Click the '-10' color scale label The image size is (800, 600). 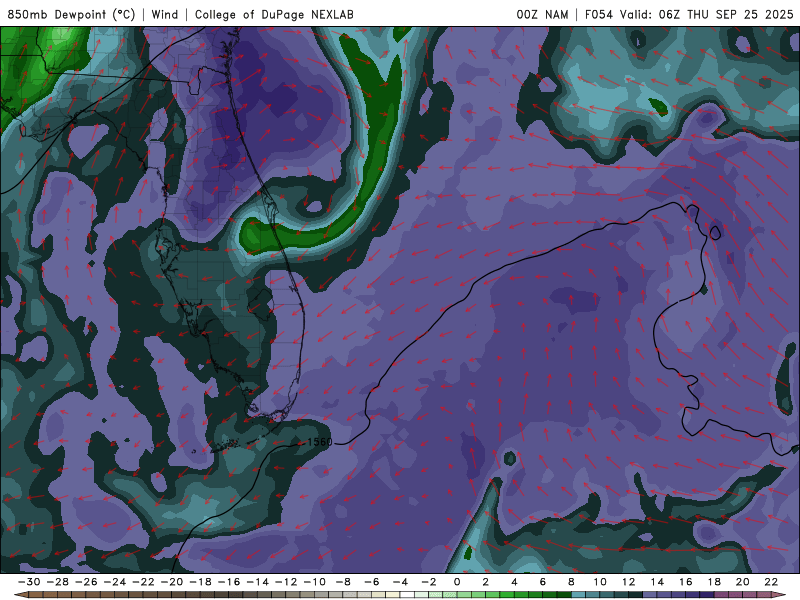point(315,582)
